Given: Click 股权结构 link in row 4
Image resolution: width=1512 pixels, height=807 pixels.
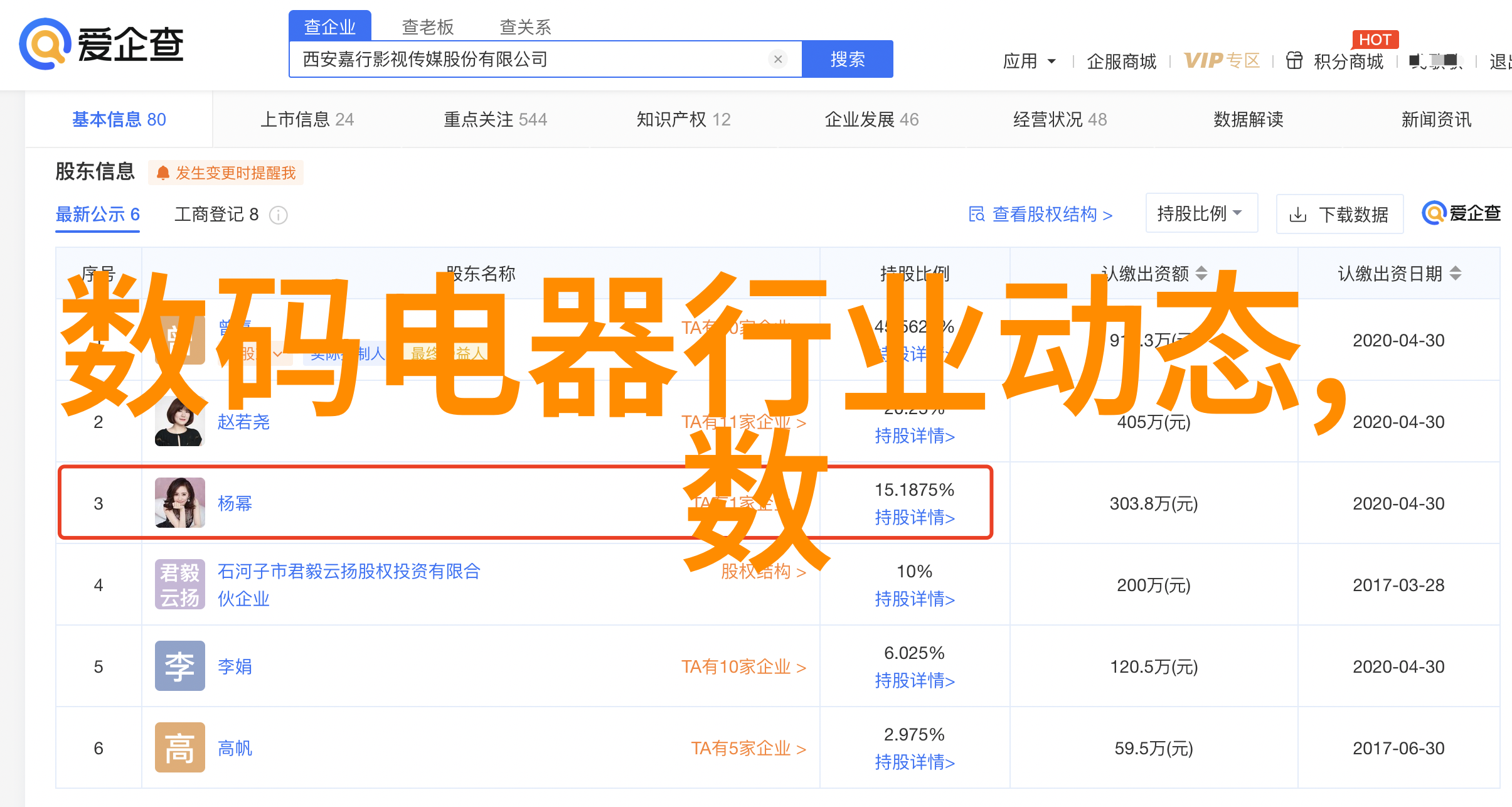Looking at the screenshot, I should point(764,572).
